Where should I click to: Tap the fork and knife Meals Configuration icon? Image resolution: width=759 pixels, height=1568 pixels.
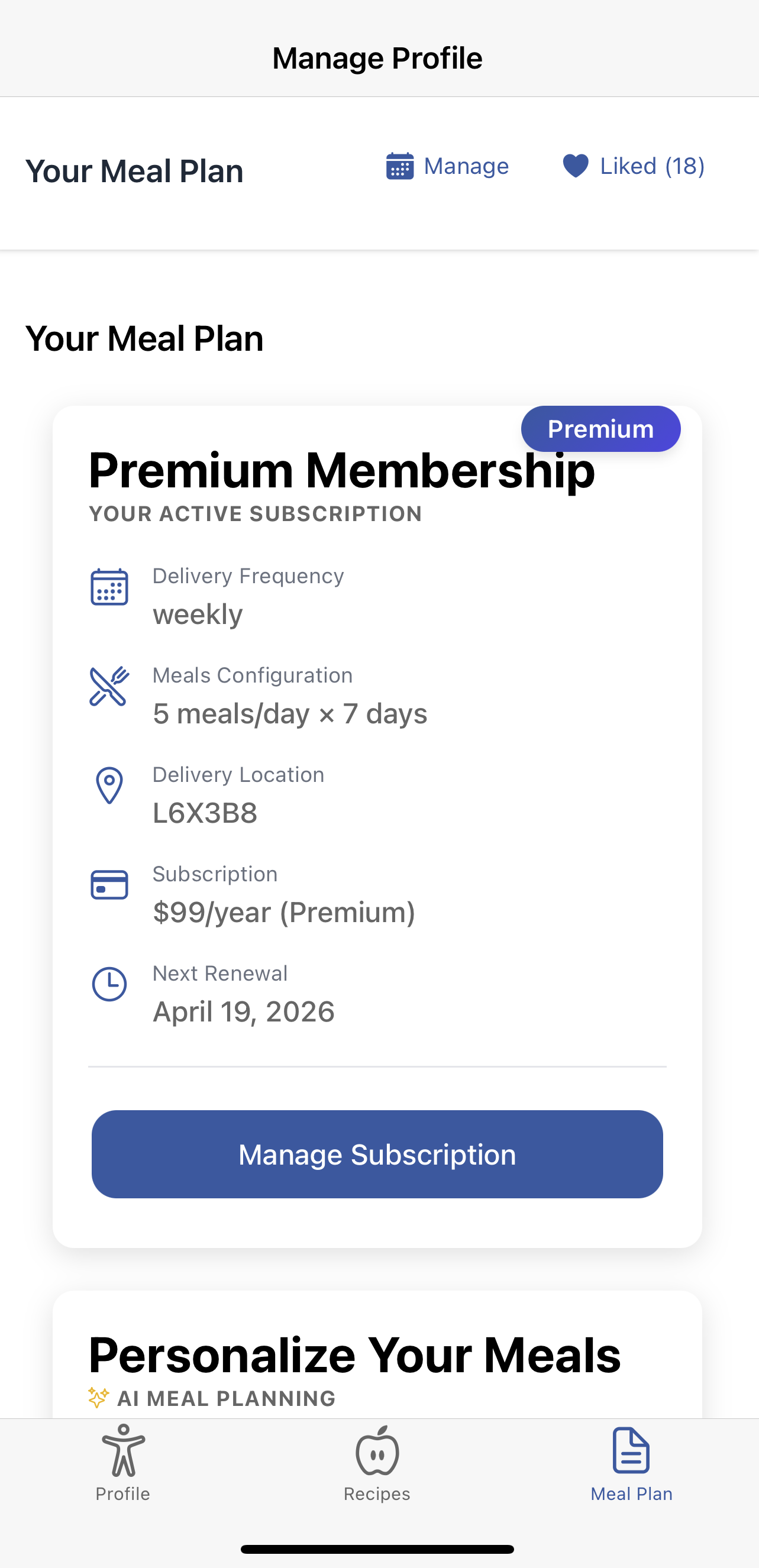tap(109, 686)
